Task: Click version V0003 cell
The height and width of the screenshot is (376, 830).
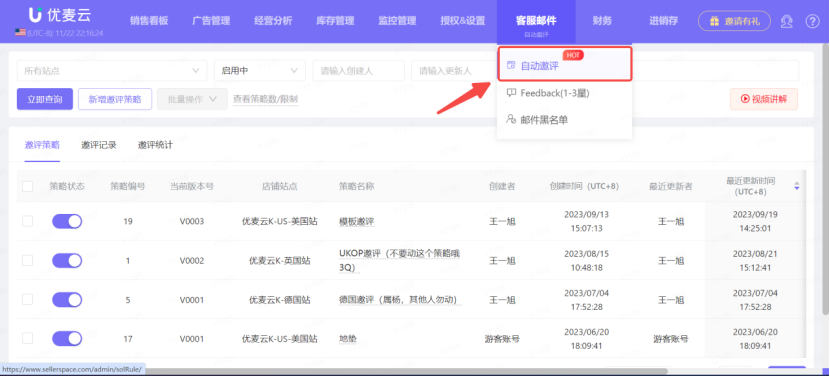Action: tap(192, 221)
